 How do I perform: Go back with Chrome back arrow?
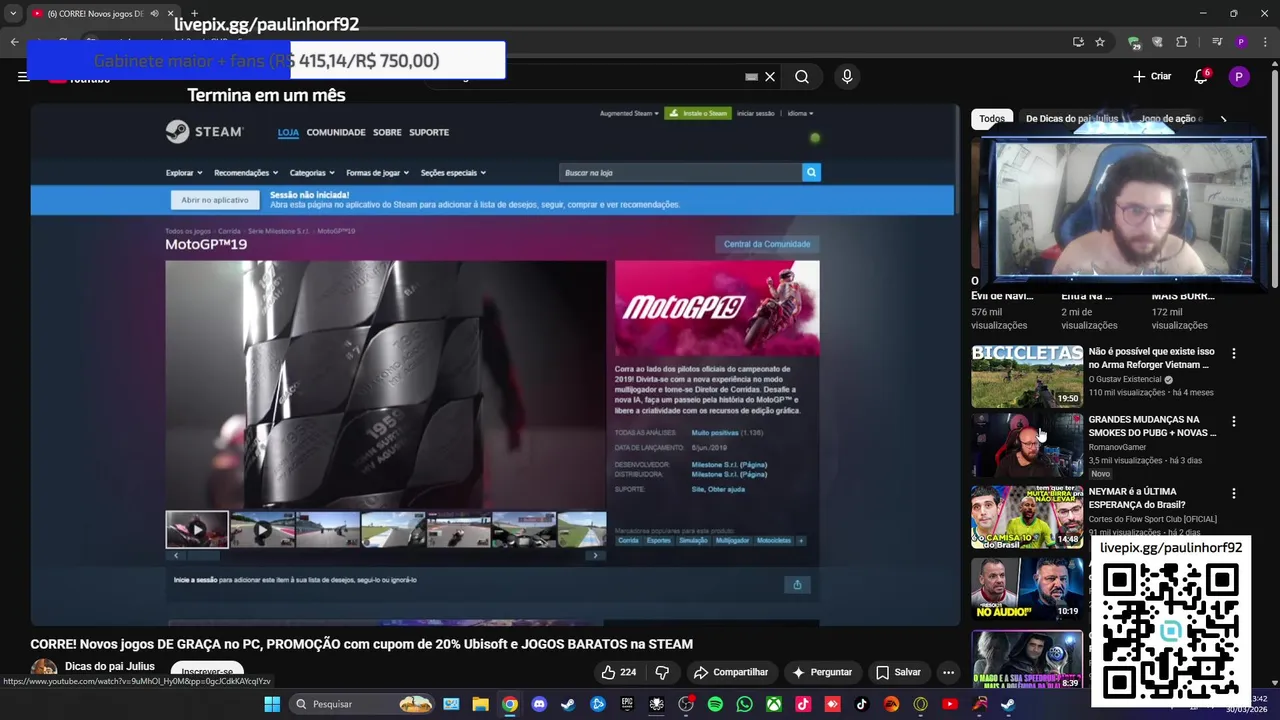click(x=14, y=42)
